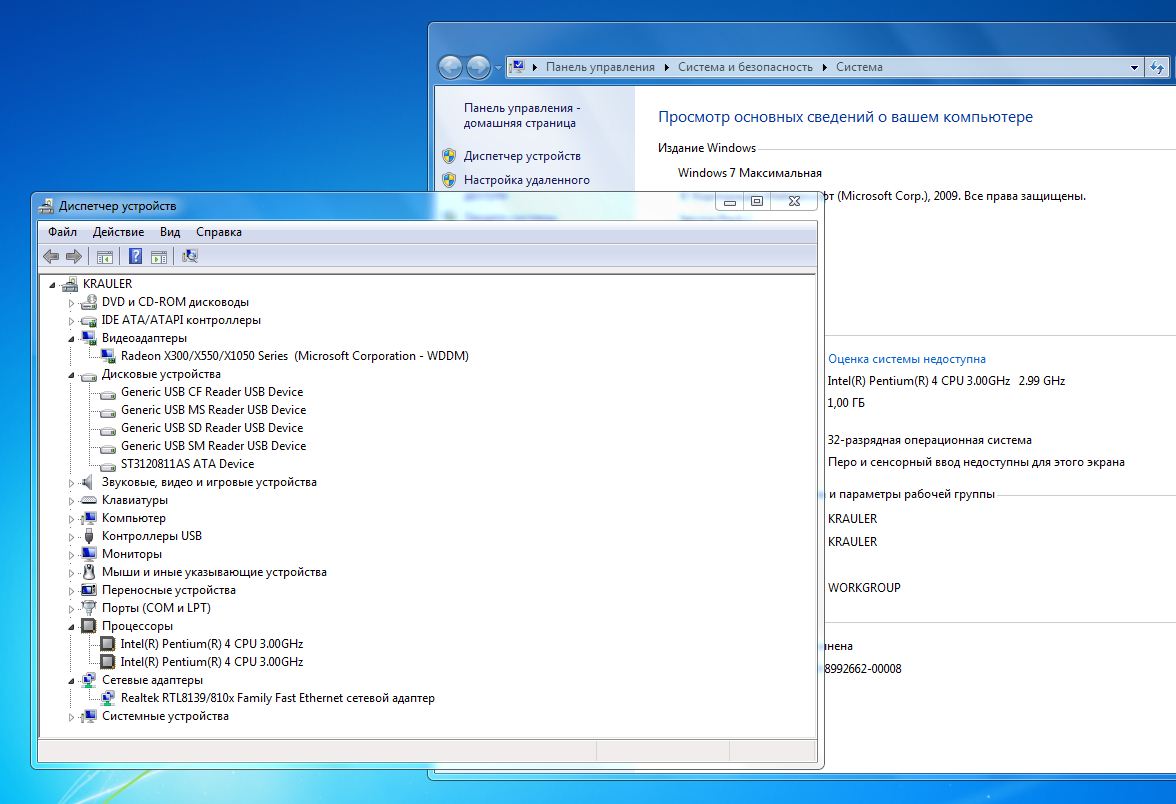Click the Система breadcrumb segment
Image resolution: width=1176 pixels, height=804 pixels.
click(860, 67)
